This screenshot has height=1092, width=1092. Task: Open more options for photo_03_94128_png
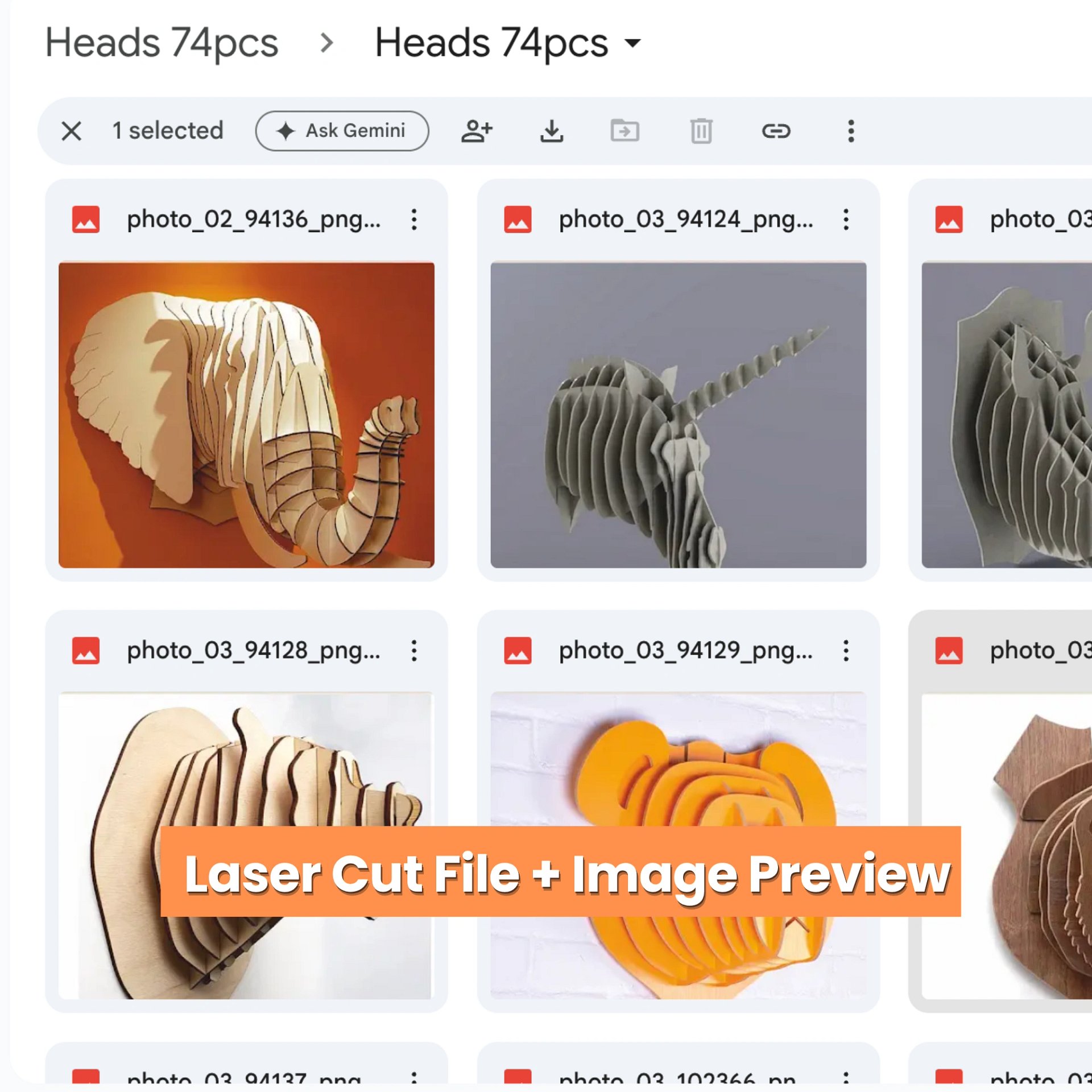pyautogui.click(x=414, y=651)
